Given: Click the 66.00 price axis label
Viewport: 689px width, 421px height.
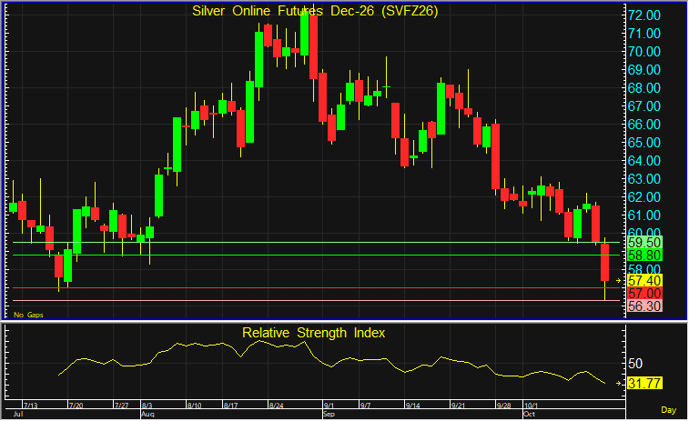Looking at the screenshot, I should (x=644, y=124).
